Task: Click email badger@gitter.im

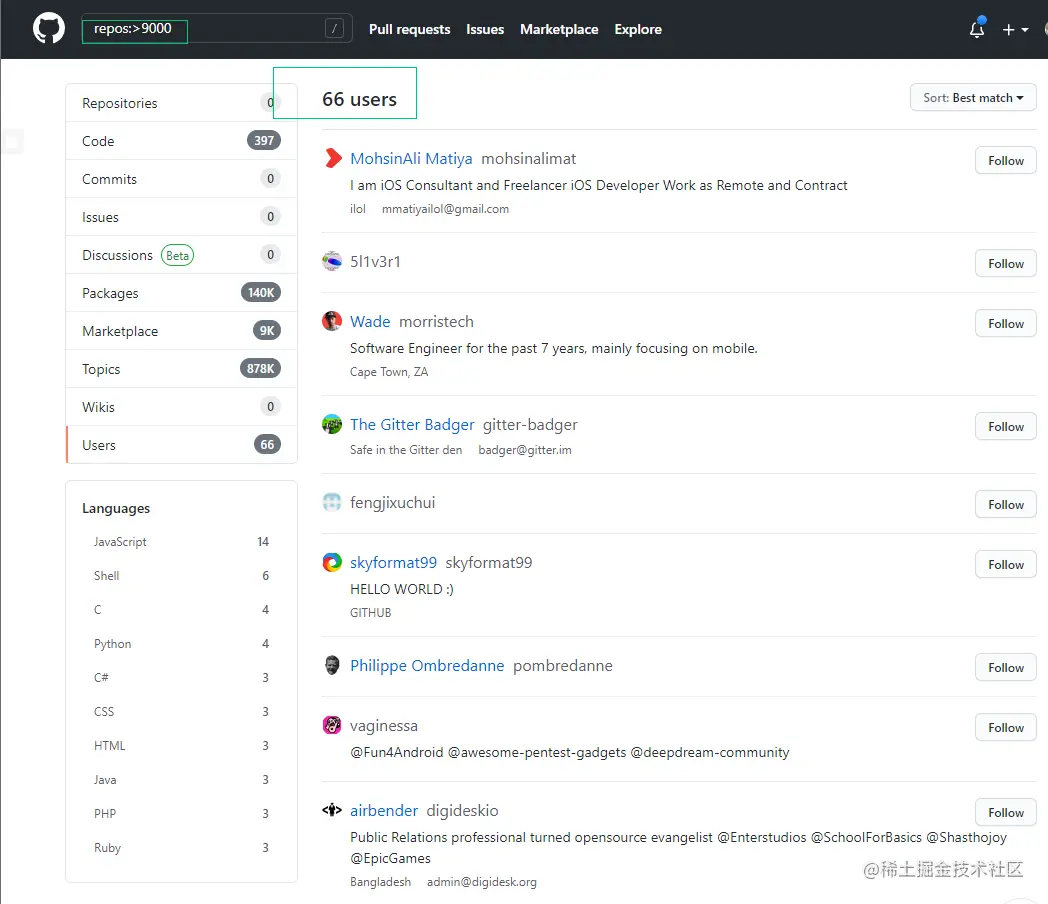Action: click(x=525, y=450)
